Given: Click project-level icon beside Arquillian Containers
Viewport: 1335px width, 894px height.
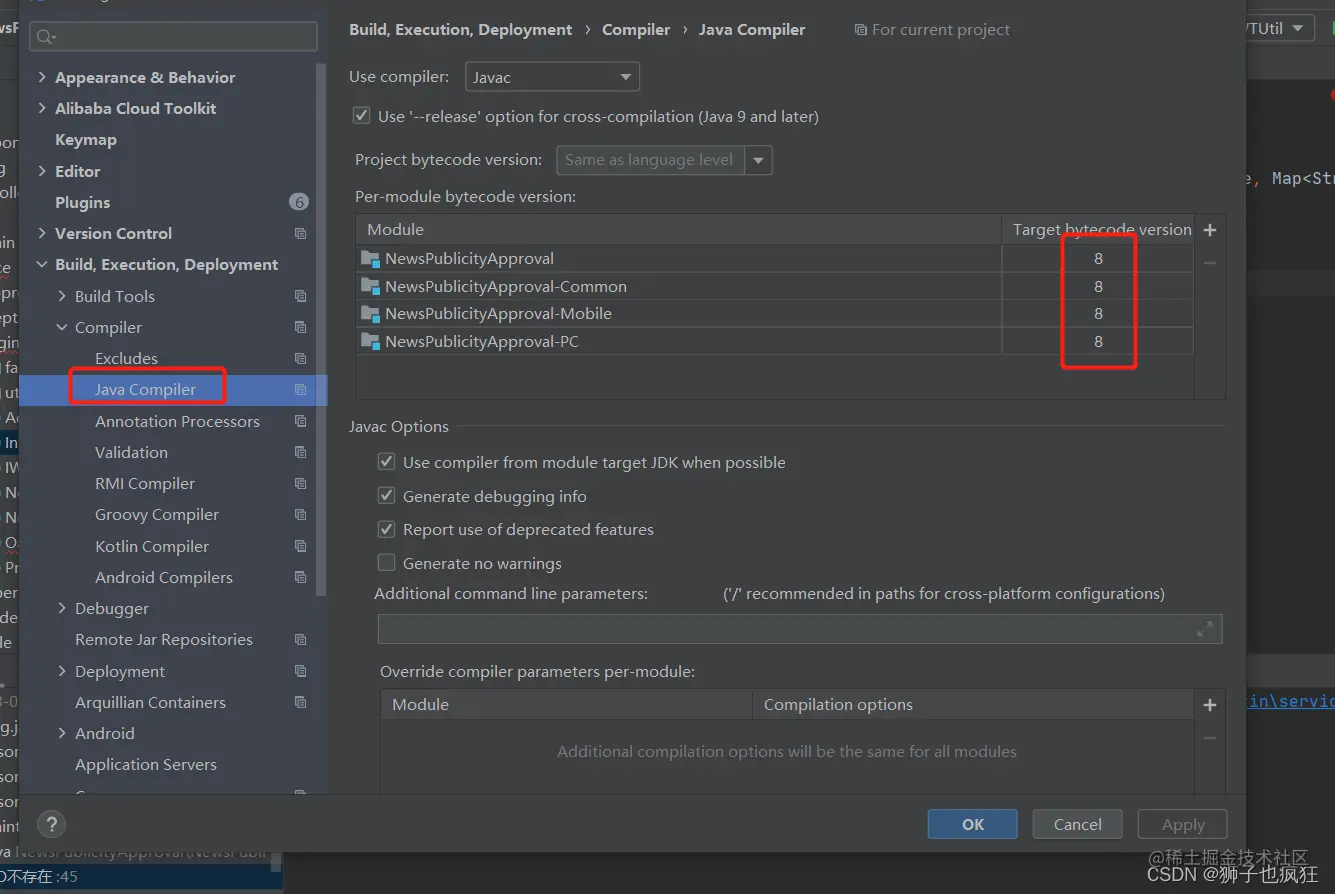Looking at the screenshot, I should (300, 702).
